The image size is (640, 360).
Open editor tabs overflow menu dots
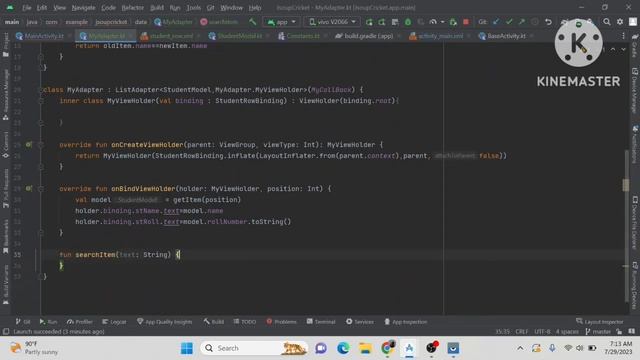[x=623, y=36]
